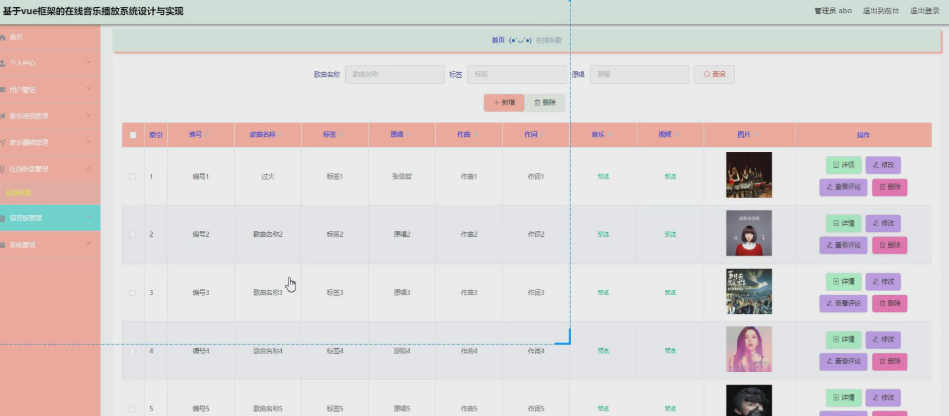Sort table by the 作曲 column sort arrows
This screenshot has width=949, height=416.
(x=476, y=135)
